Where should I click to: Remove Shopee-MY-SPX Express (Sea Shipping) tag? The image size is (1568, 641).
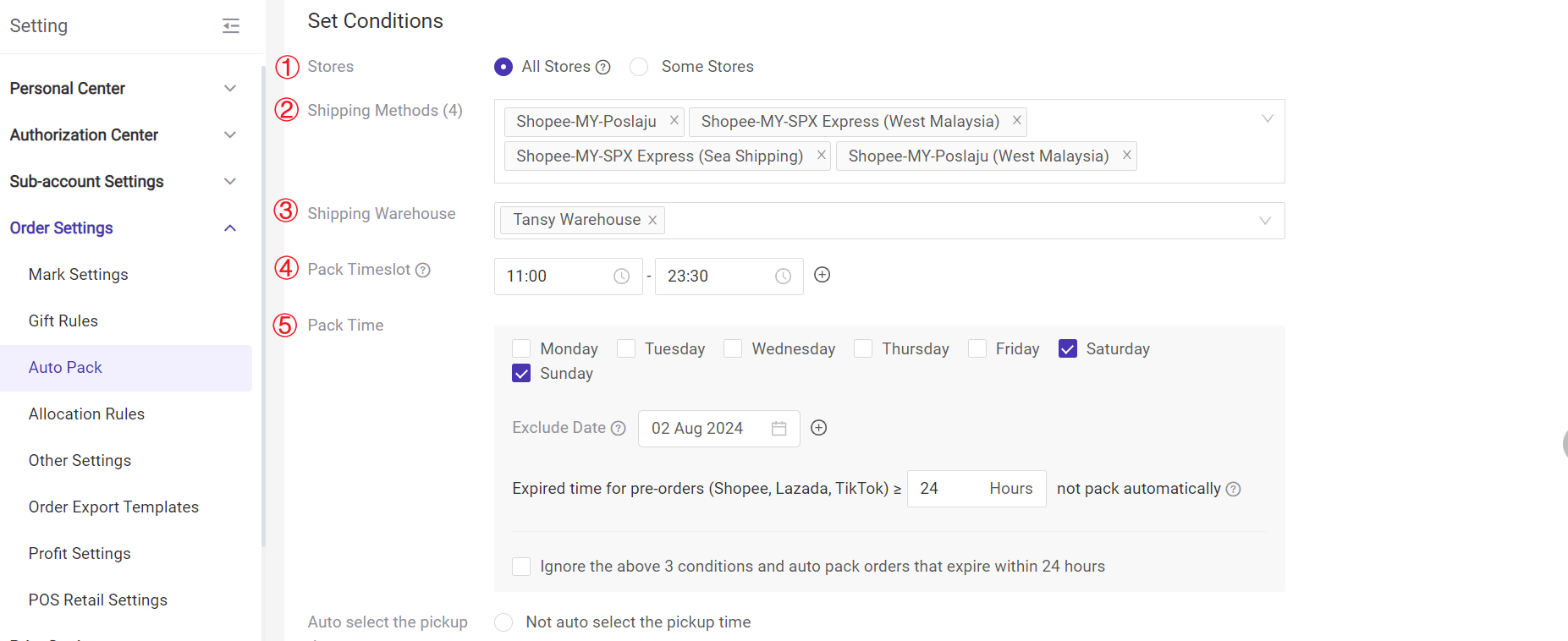[x=821, y=155]
